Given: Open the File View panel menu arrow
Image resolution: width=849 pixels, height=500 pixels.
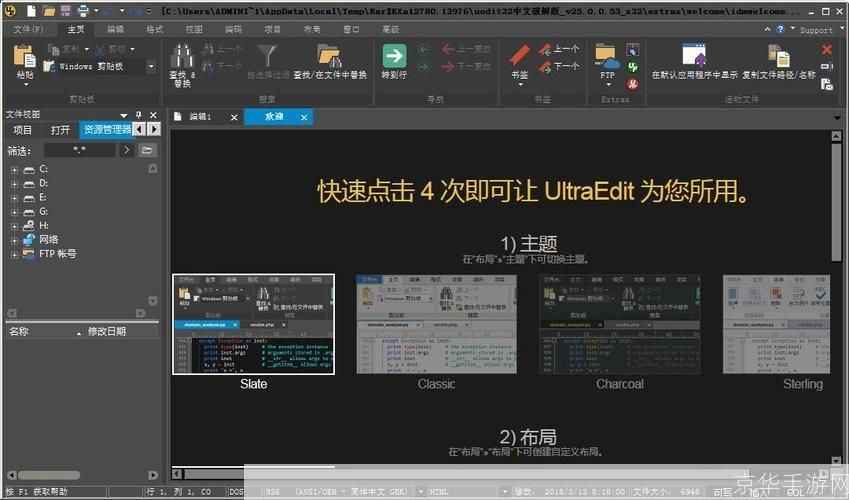Looking at the screenshot, I should click(x=124, y=115).
